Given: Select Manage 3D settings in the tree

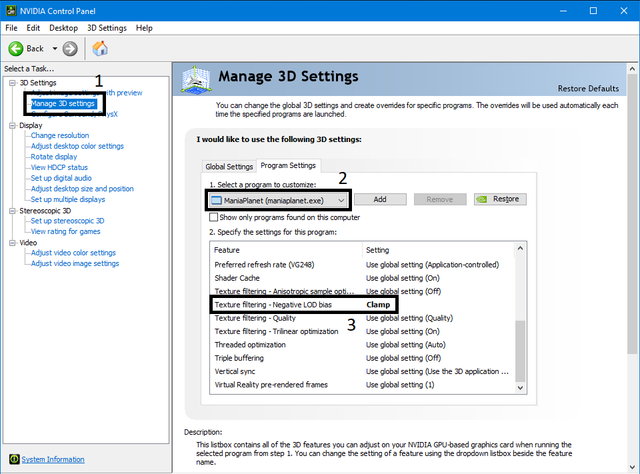Looking at the screenshot, I should coord(63,104).
